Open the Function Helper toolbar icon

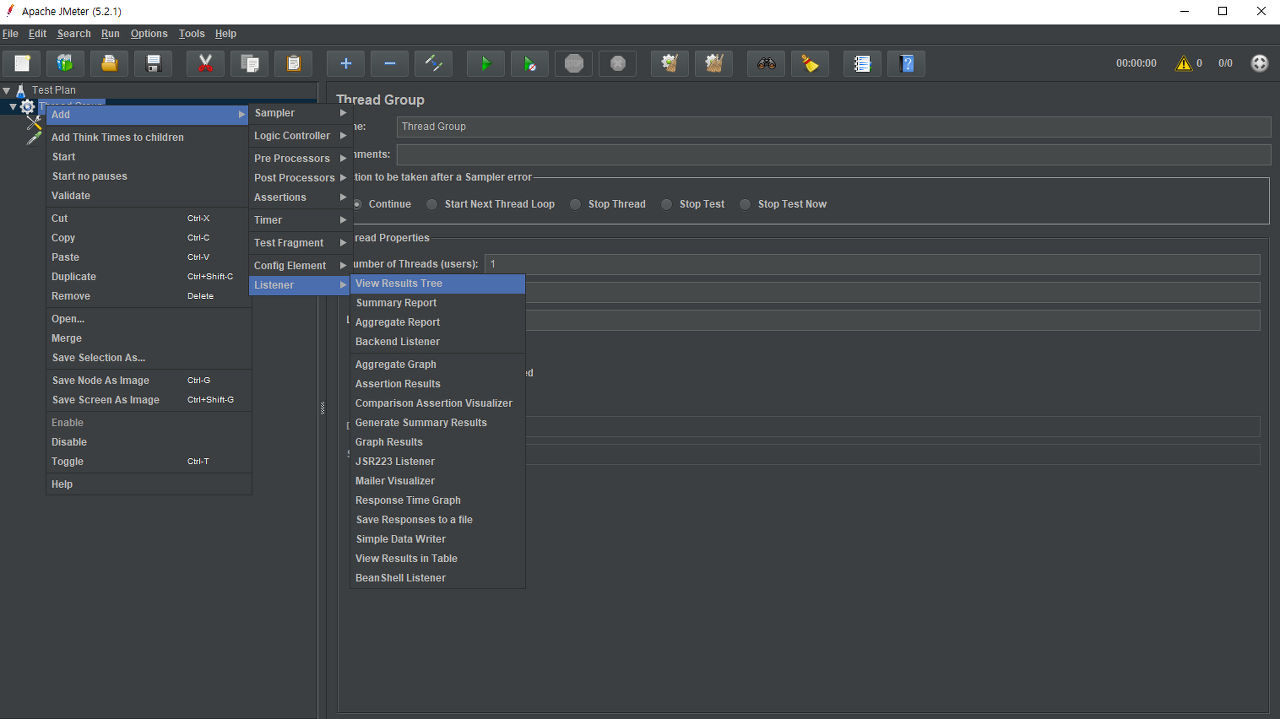(x=862, y=64)
